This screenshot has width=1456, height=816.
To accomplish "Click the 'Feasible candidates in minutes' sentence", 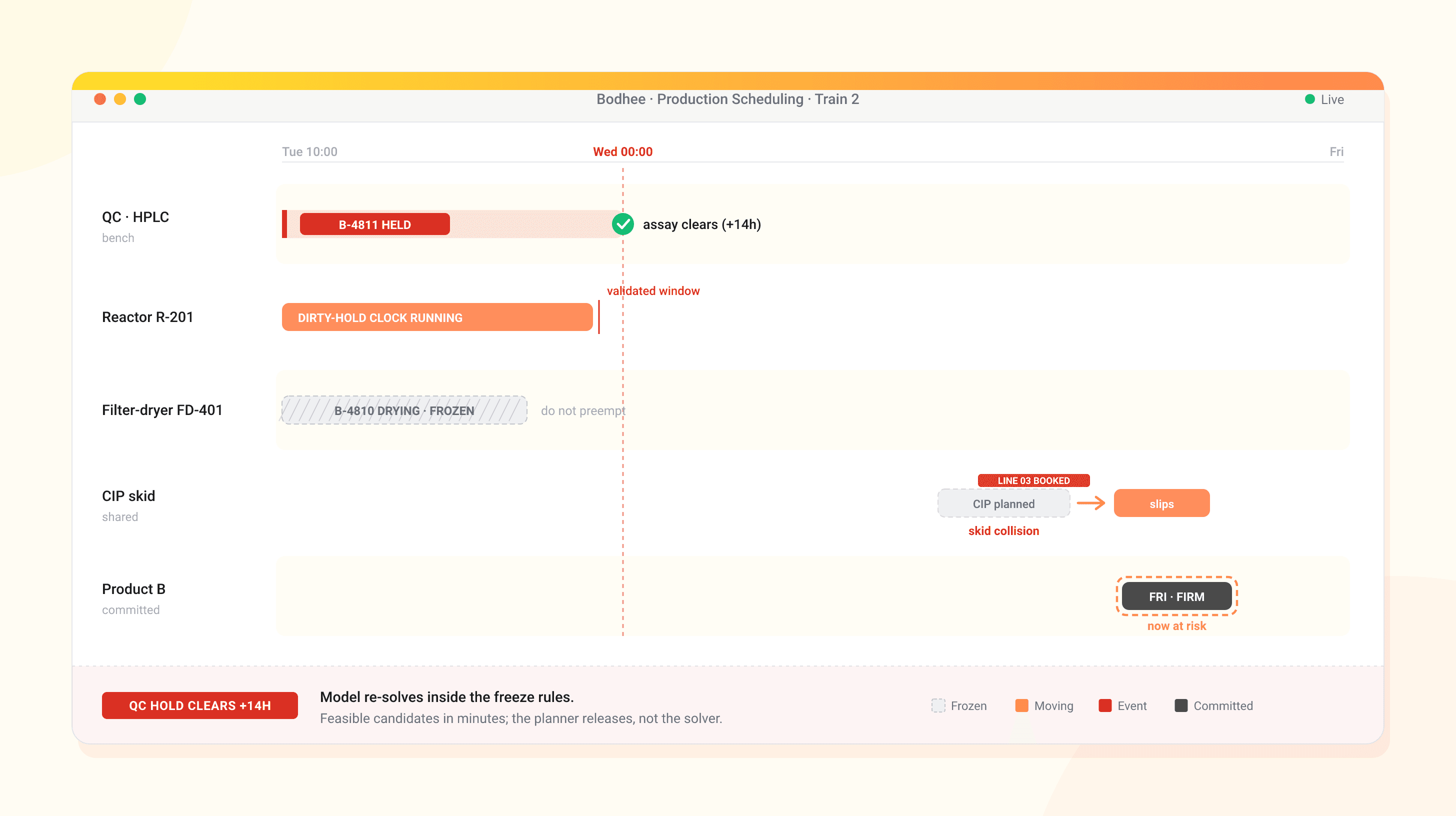I will point(521,719).
